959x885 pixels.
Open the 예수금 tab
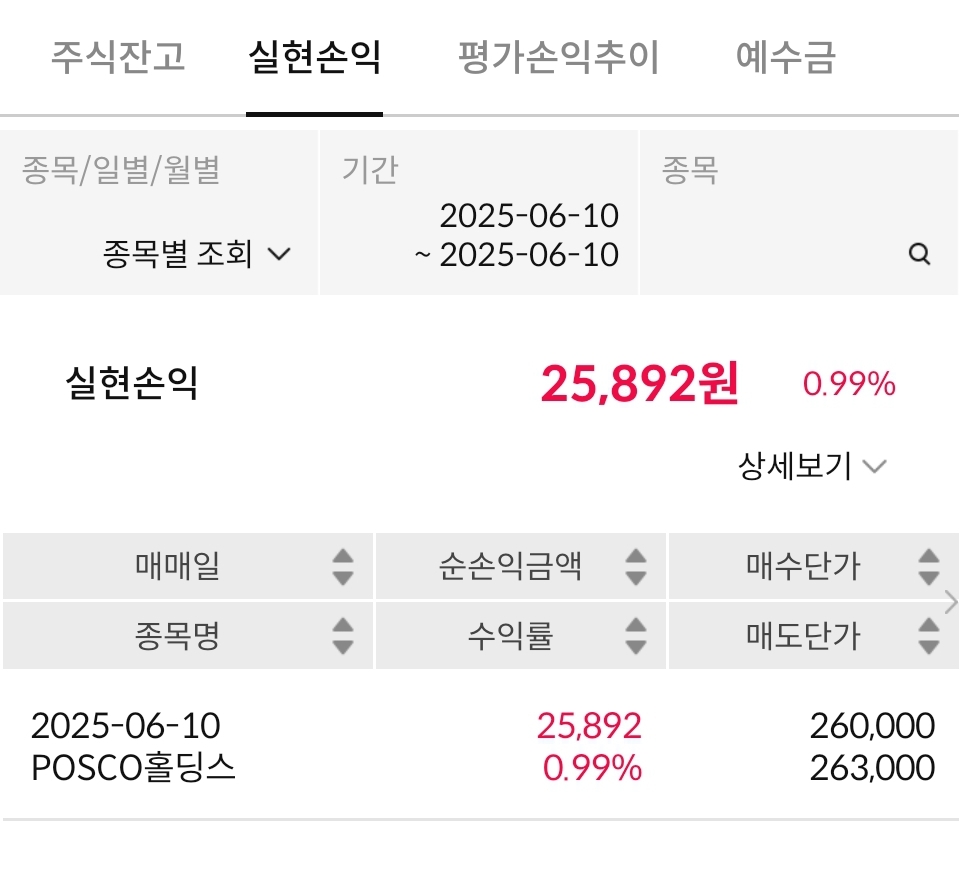pos(785,57)
